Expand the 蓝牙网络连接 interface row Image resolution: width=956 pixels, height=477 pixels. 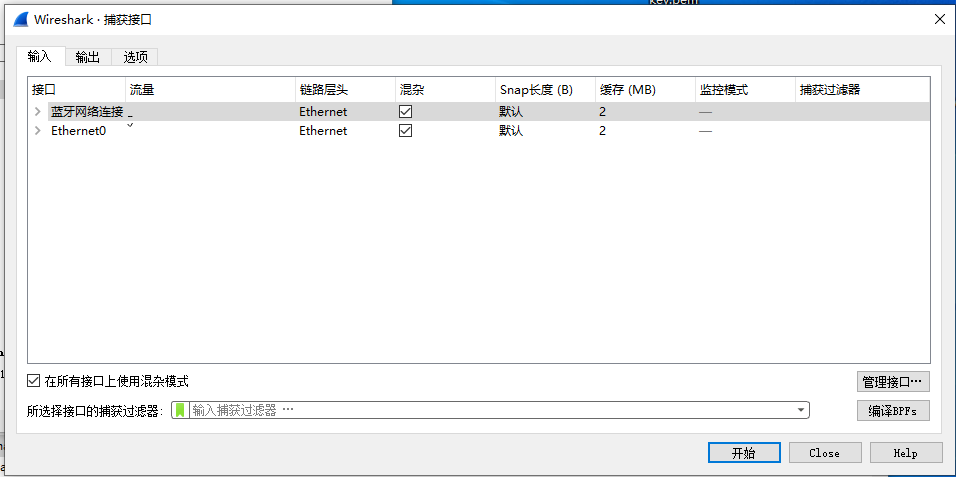tap(38, 112)
